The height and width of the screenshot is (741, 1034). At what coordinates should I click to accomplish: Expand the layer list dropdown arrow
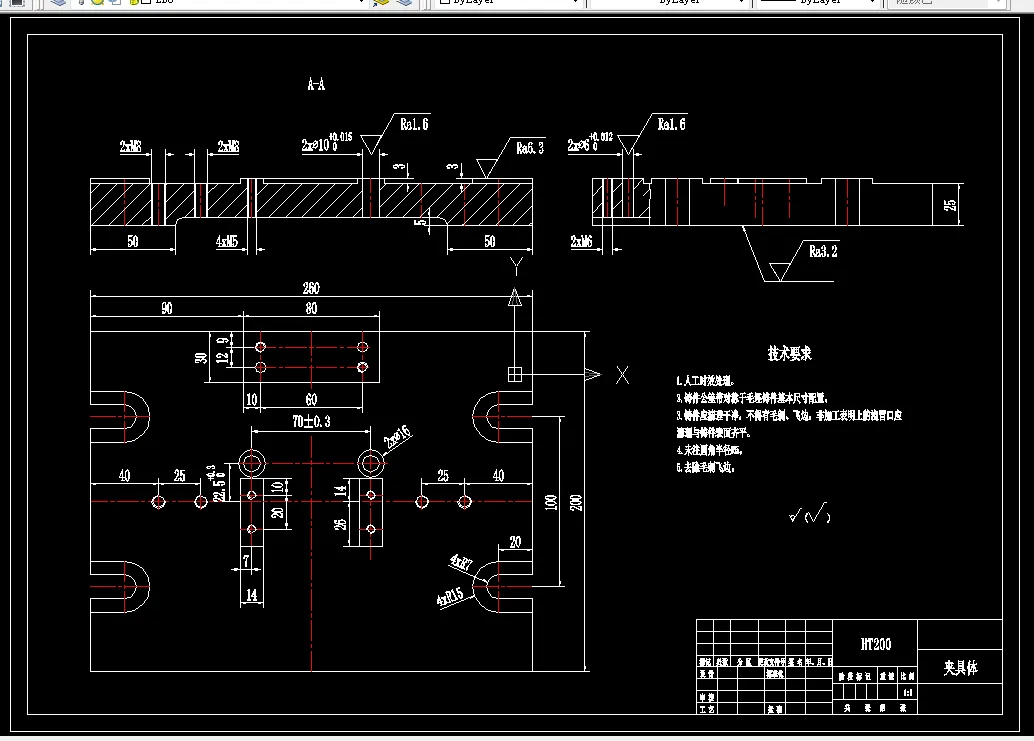[x=361, y=2]
